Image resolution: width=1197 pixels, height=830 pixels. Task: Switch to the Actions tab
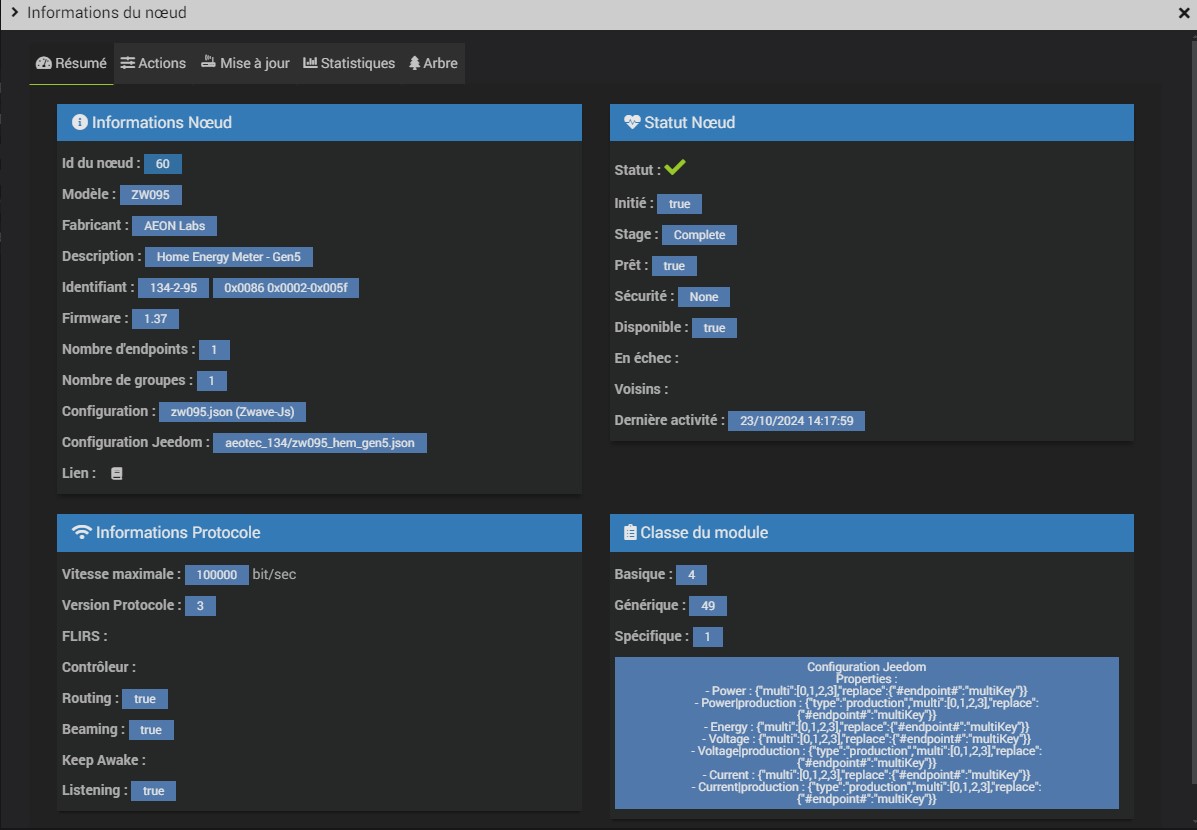coord(153,63)
